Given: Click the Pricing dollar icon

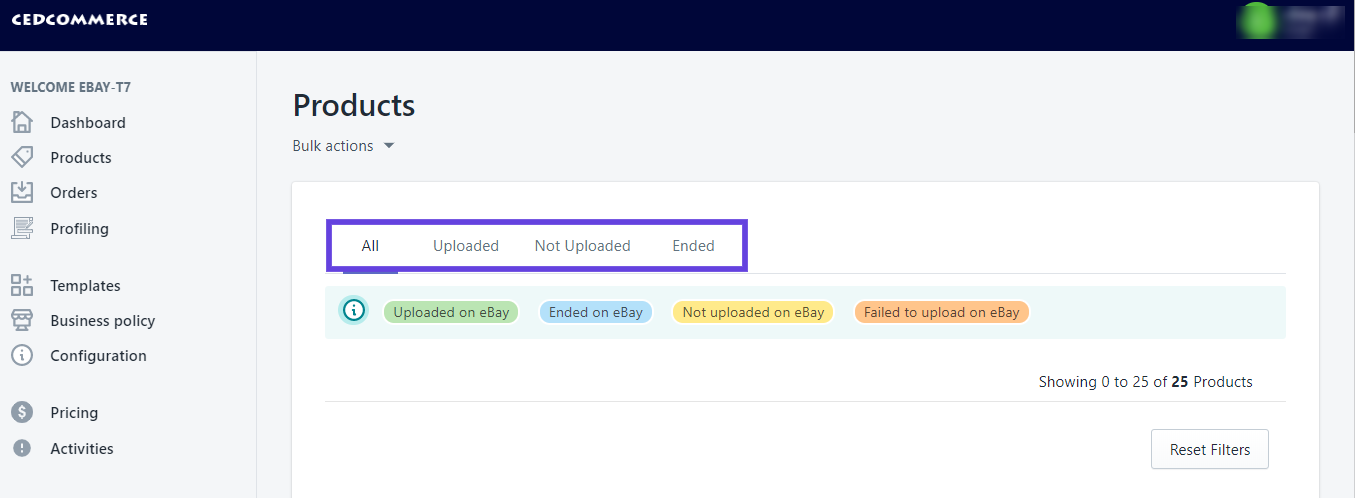Looking at the screenshot, I should (x=22, y=413).
